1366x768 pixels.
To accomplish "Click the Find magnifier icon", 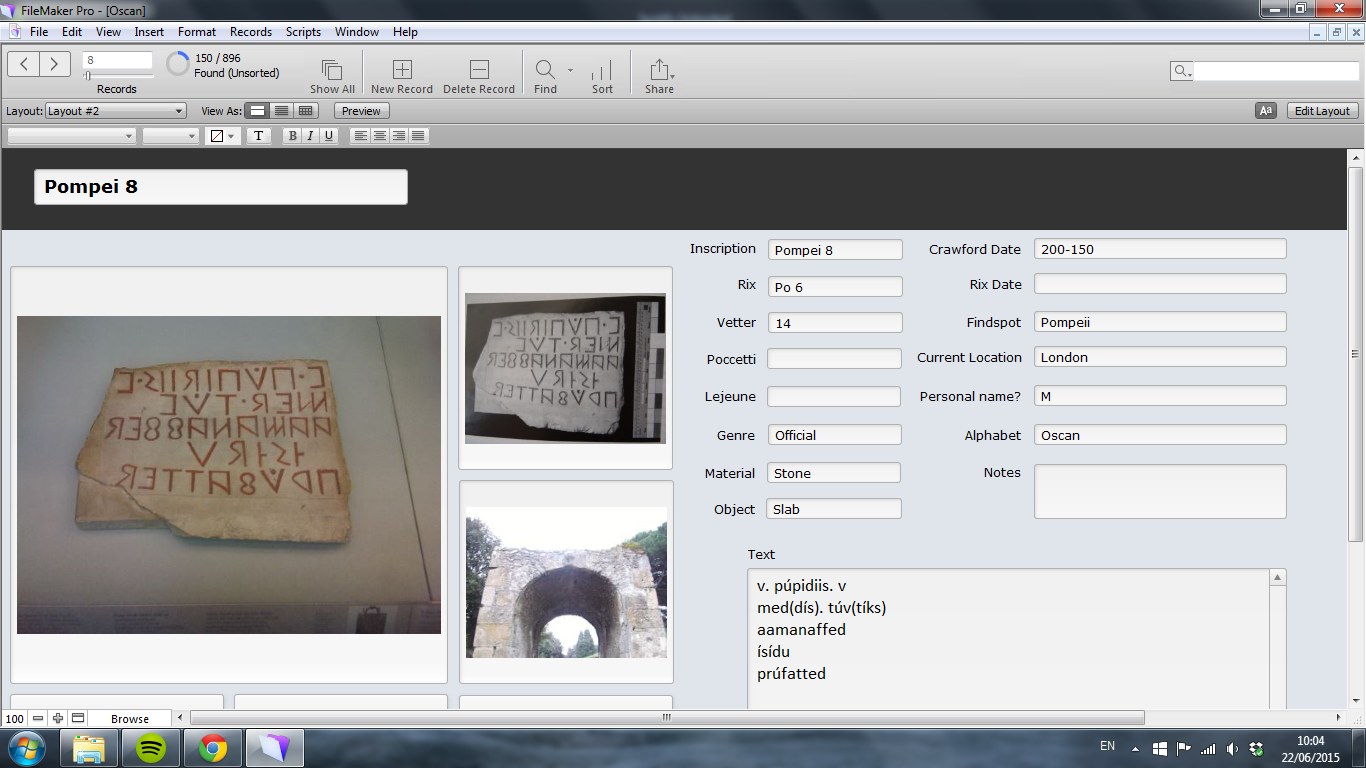I will [x=545, y=70].
